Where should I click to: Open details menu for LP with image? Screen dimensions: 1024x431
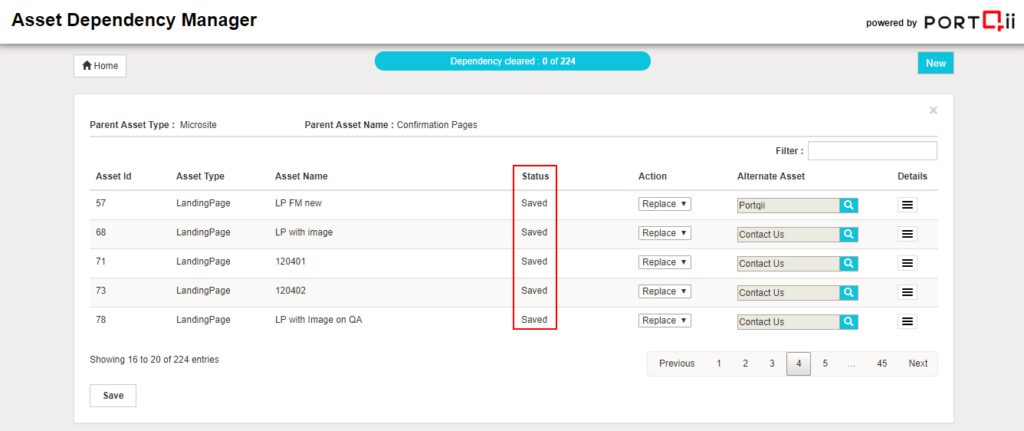(907, 234)
